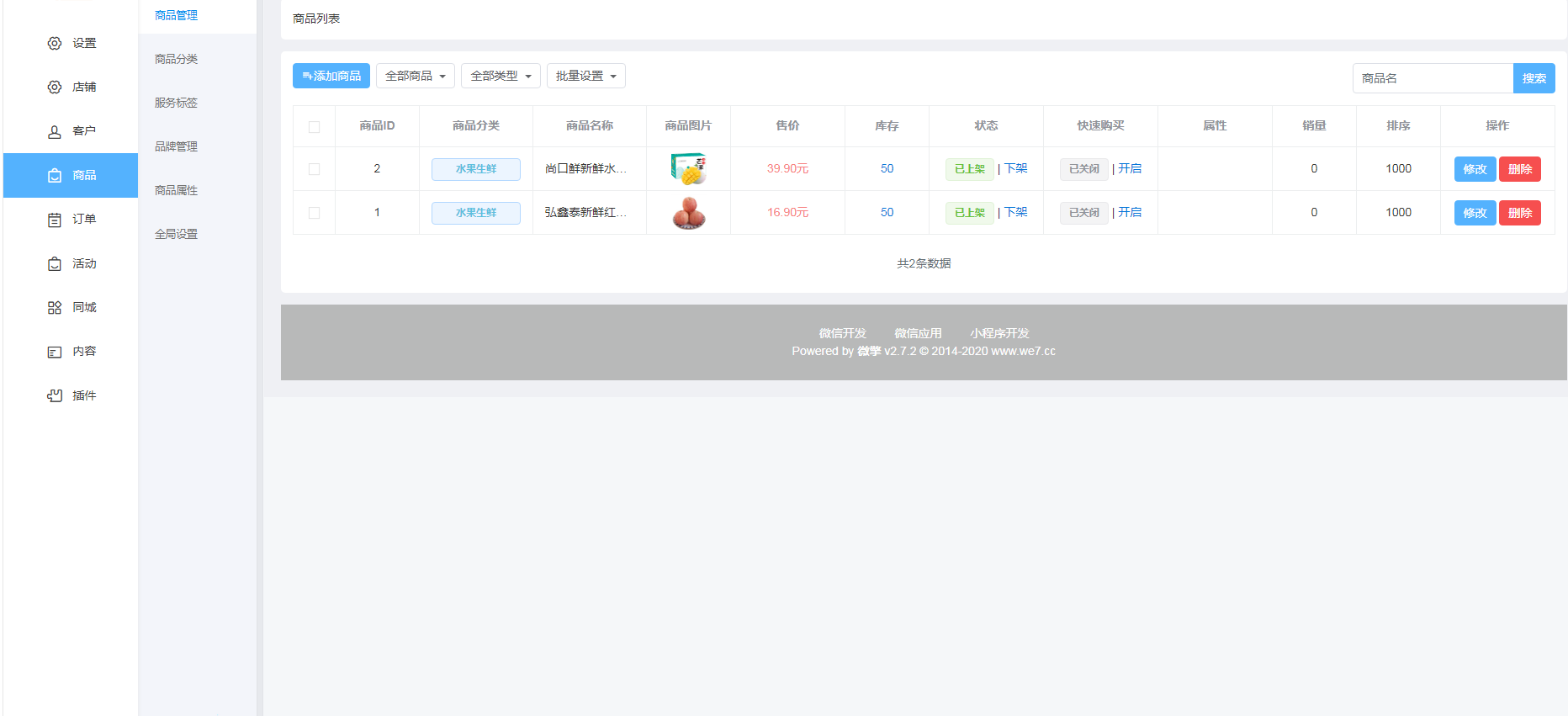Click the red fruit product thumbnail
This screenshot has width=1568, height=716.
coord(689,212)
